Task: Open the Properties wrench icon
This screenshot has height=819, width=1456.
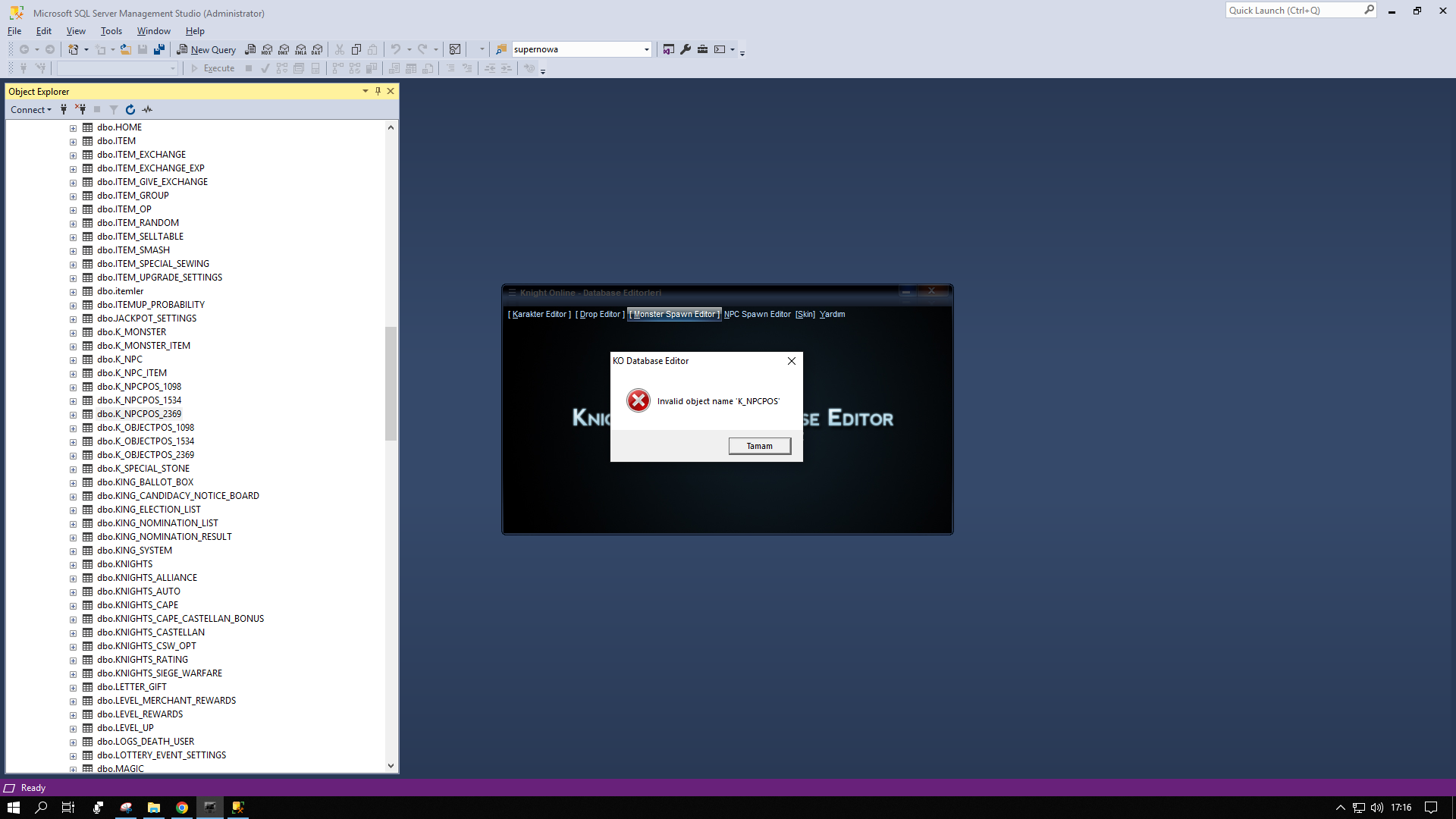Action: coord(686,49)
